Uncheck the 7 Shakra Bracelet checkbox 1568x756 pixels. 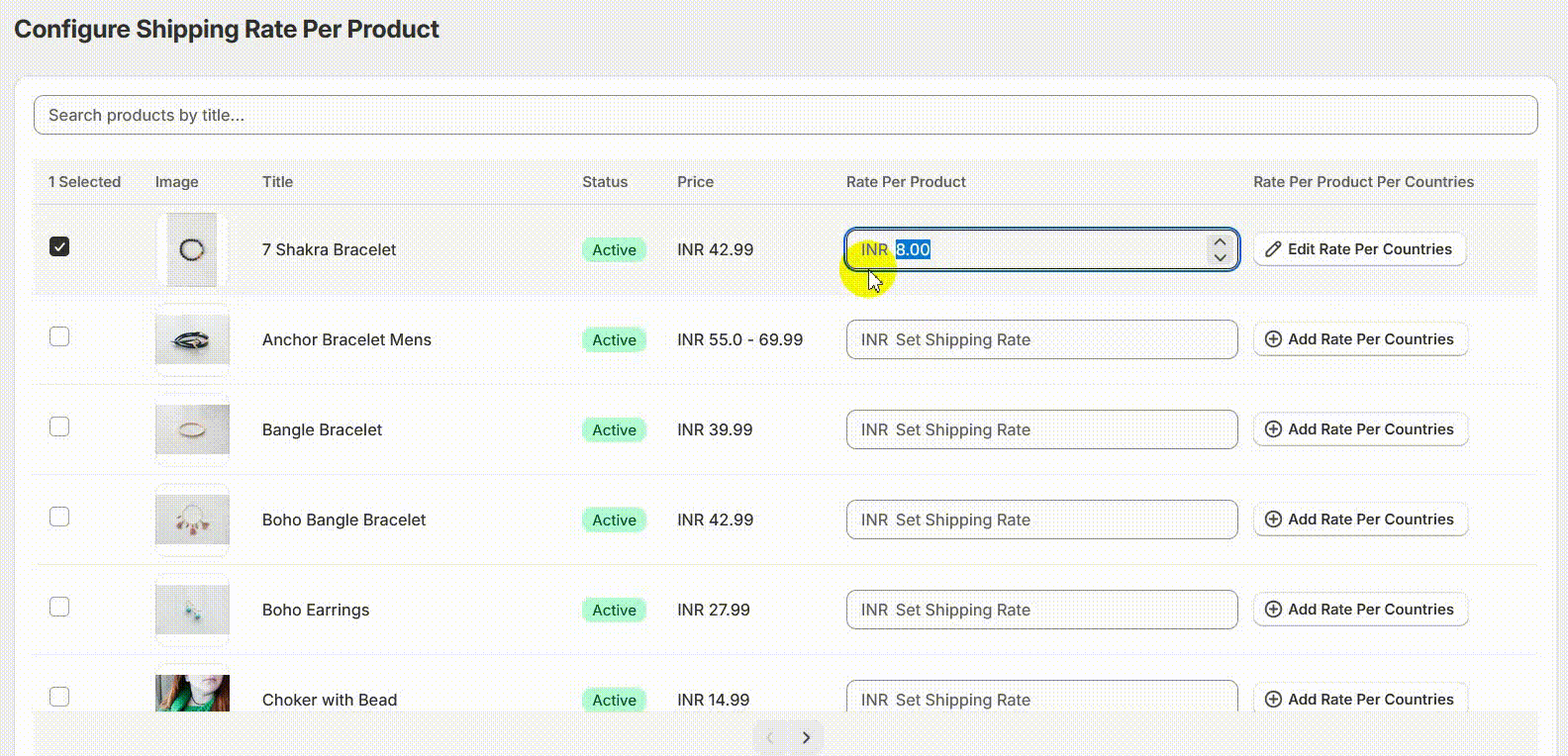[x=59, y=246]
